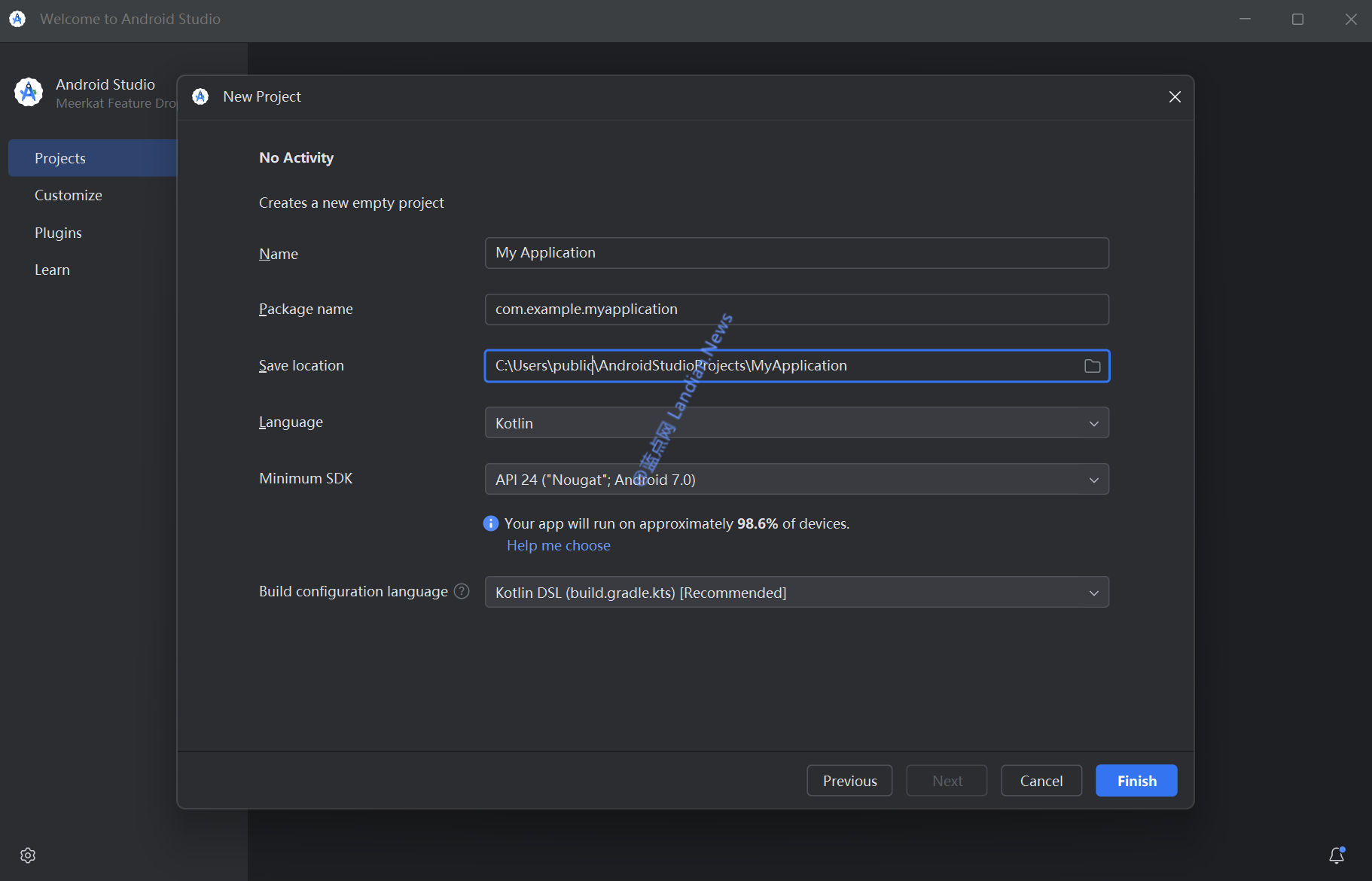
Task: Focus the Package name input field
Action: pyautogui.click(x=797, y=309)
